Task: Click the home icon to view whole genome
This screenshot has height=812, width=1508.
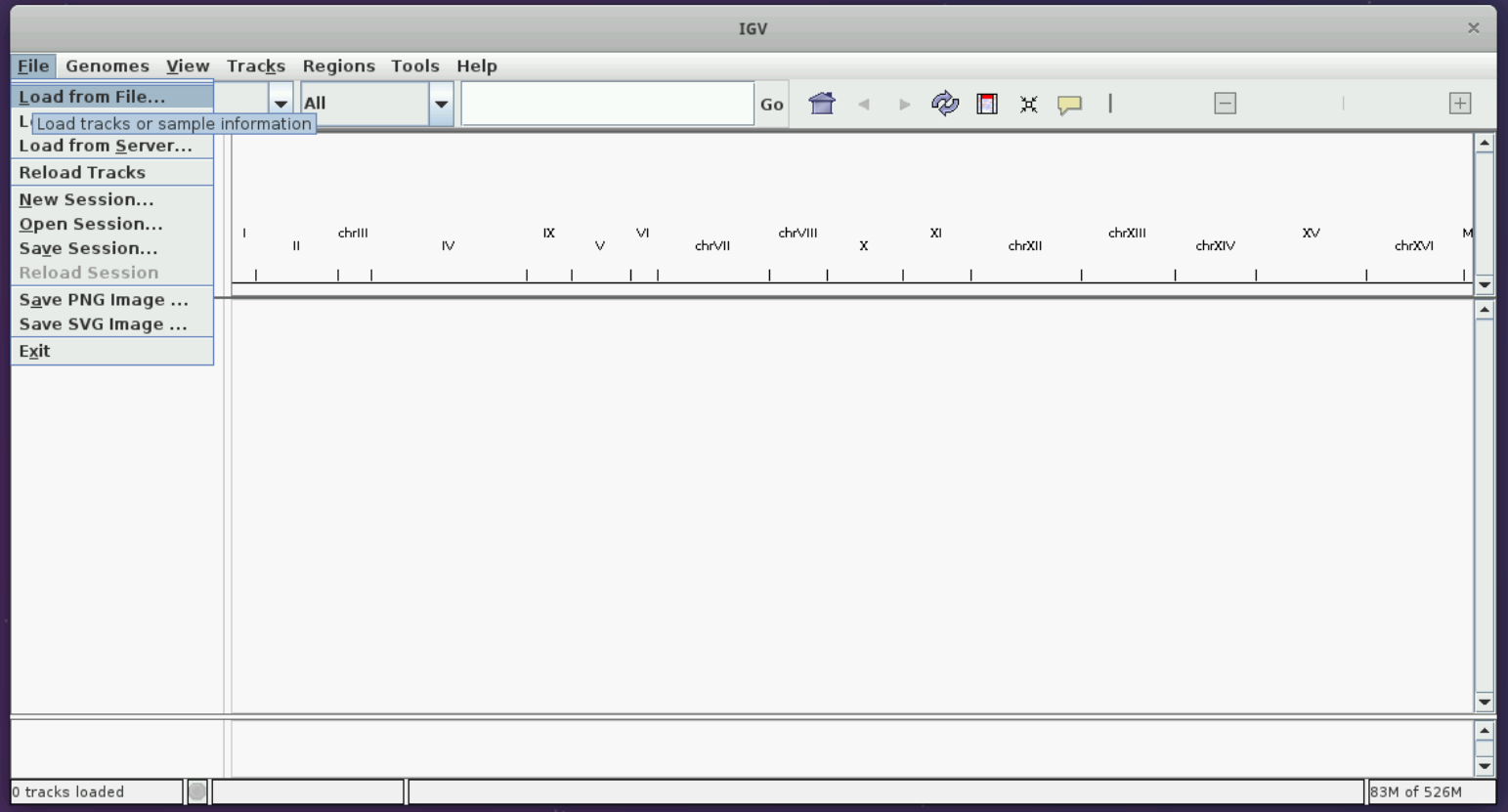Action: (822, 104)
